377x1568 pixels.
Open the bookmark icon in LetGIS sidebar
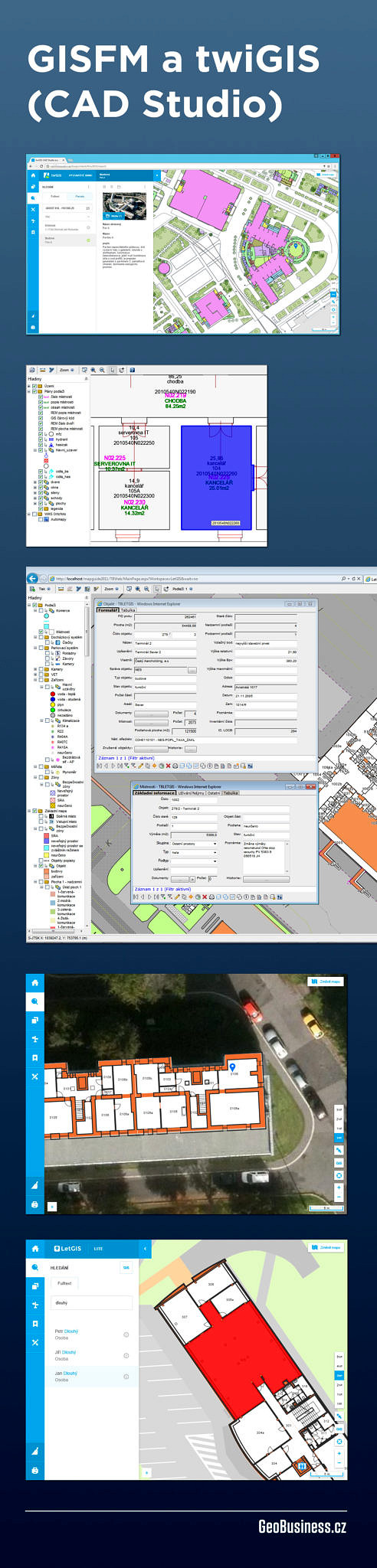click(35, 1323)
